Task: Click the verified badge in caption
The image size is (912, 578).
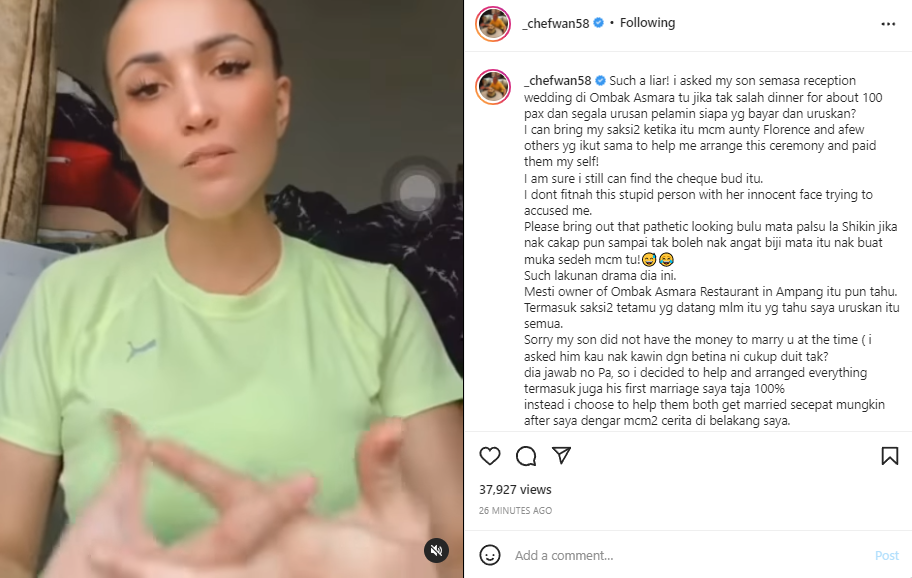Action: coord(601,80)
